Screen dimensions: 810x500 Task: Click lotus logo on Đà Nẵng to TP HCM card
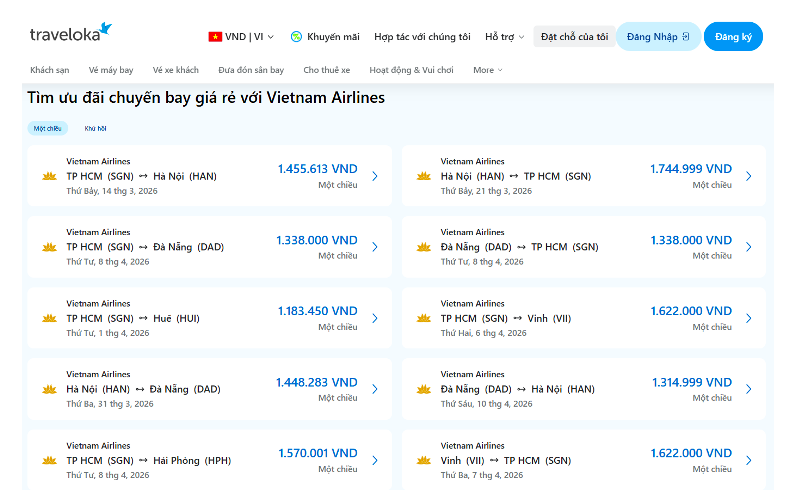coord(424,247)
